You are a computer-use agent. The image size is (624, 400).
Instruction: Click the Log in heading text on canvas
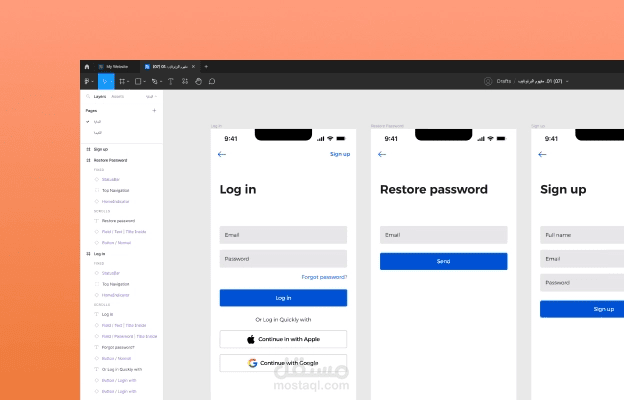(238, 189)
